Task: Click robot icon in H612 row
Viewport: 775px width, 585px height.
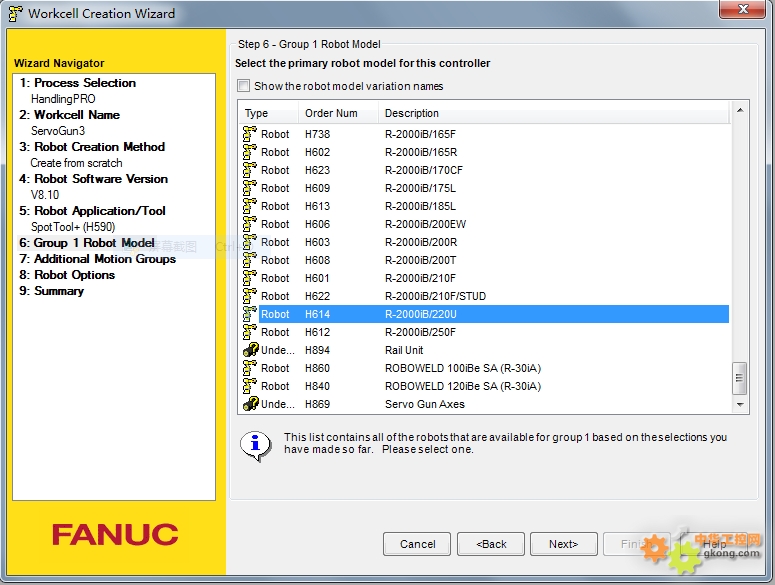Action: pyautogui.click(x=250, y=332)
